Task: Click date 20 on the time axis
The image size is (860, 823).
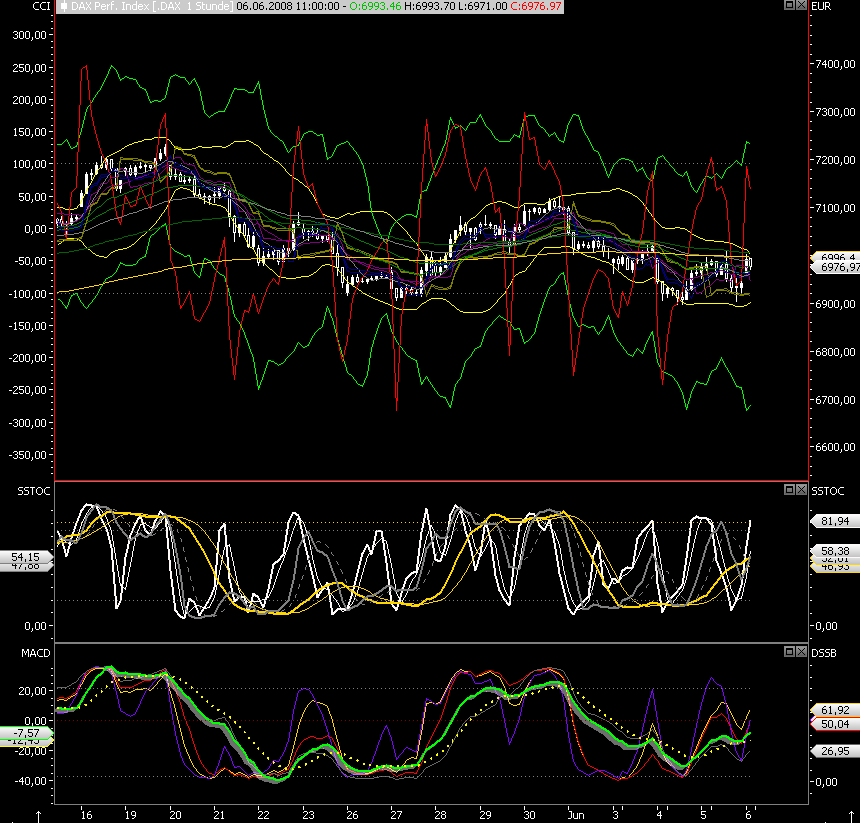Action: (x=175, y=815)
